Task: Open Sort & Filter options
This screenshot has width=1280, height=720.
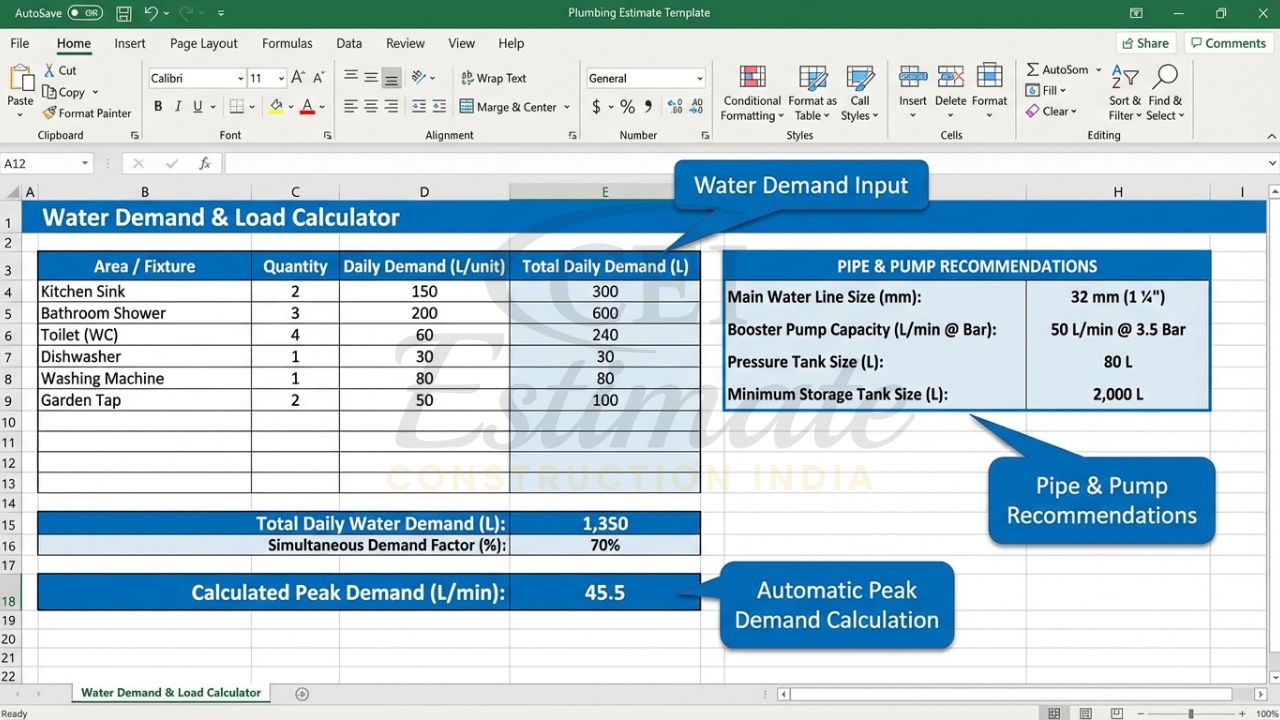Action: click(x=1124, y=90)
